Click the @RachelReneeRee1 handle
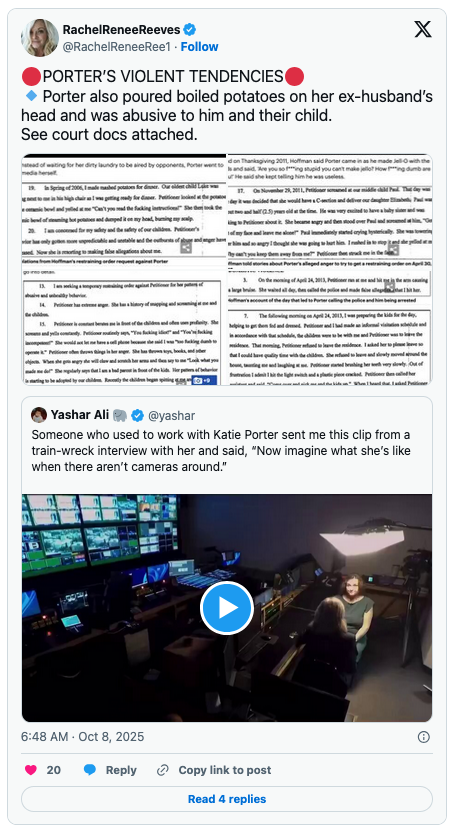The height and width of the screenshot is (831, 458). 117,47
